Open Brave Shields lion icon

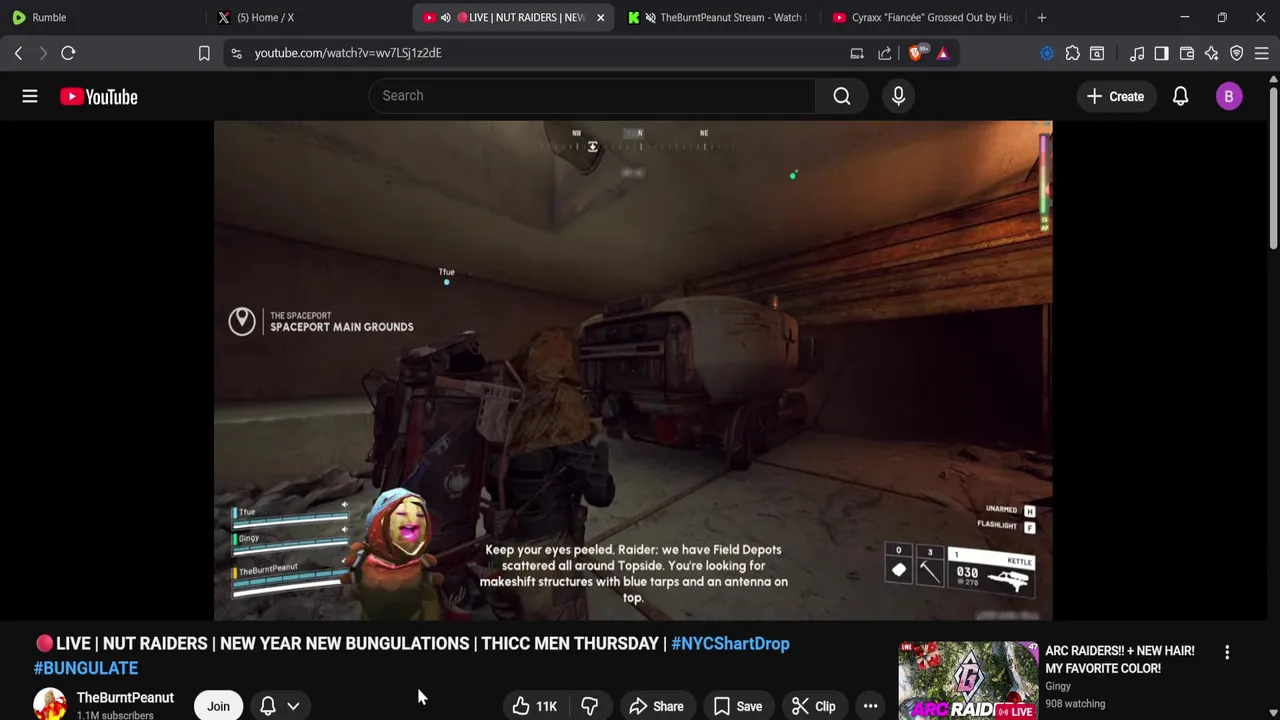pos(916,53)
